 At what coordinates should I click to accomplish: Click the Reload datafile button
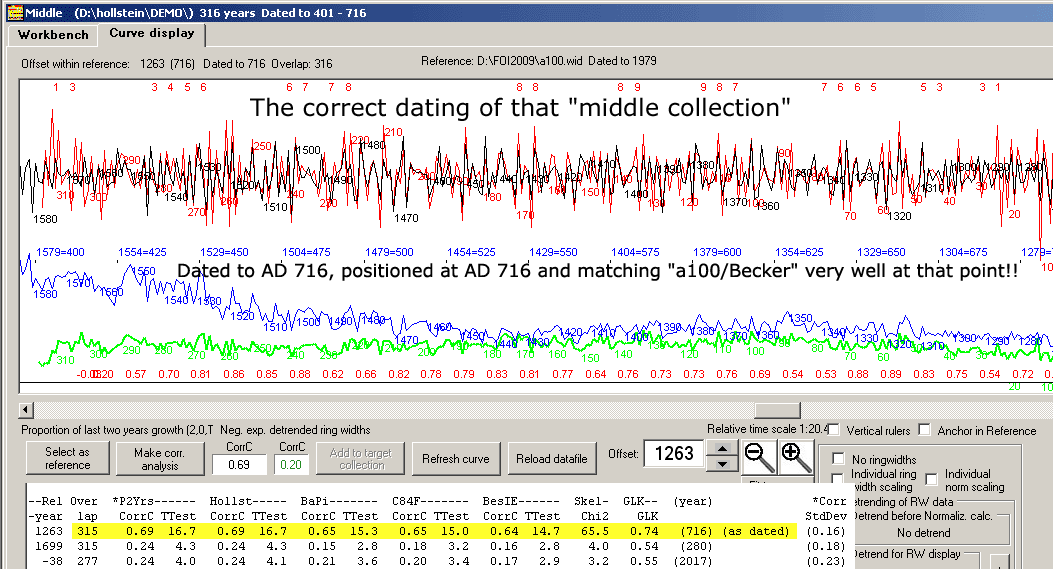click(552, 459)
